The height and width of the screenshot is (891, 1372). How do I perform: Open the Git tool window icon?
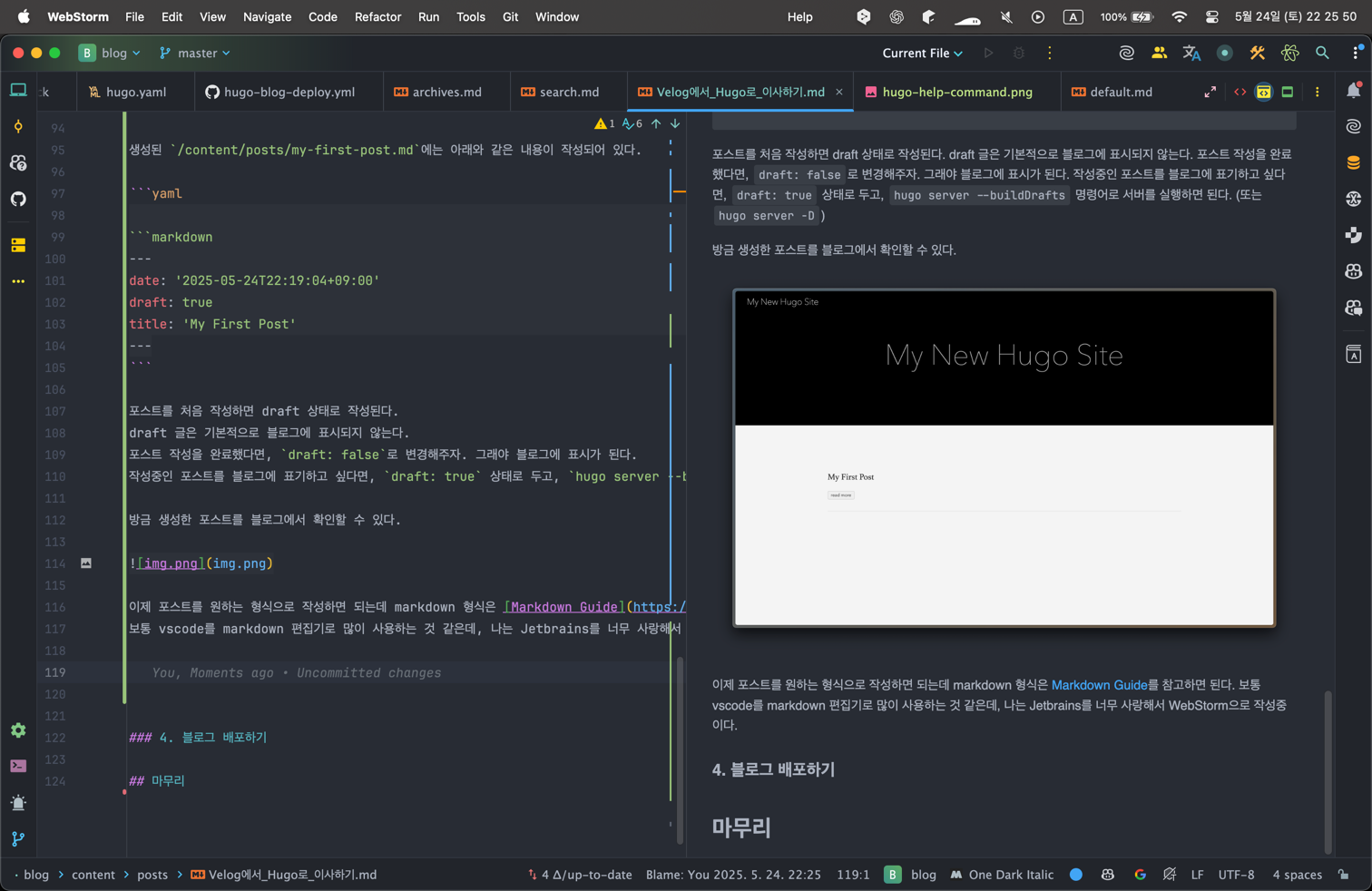[x=18, y=839]
